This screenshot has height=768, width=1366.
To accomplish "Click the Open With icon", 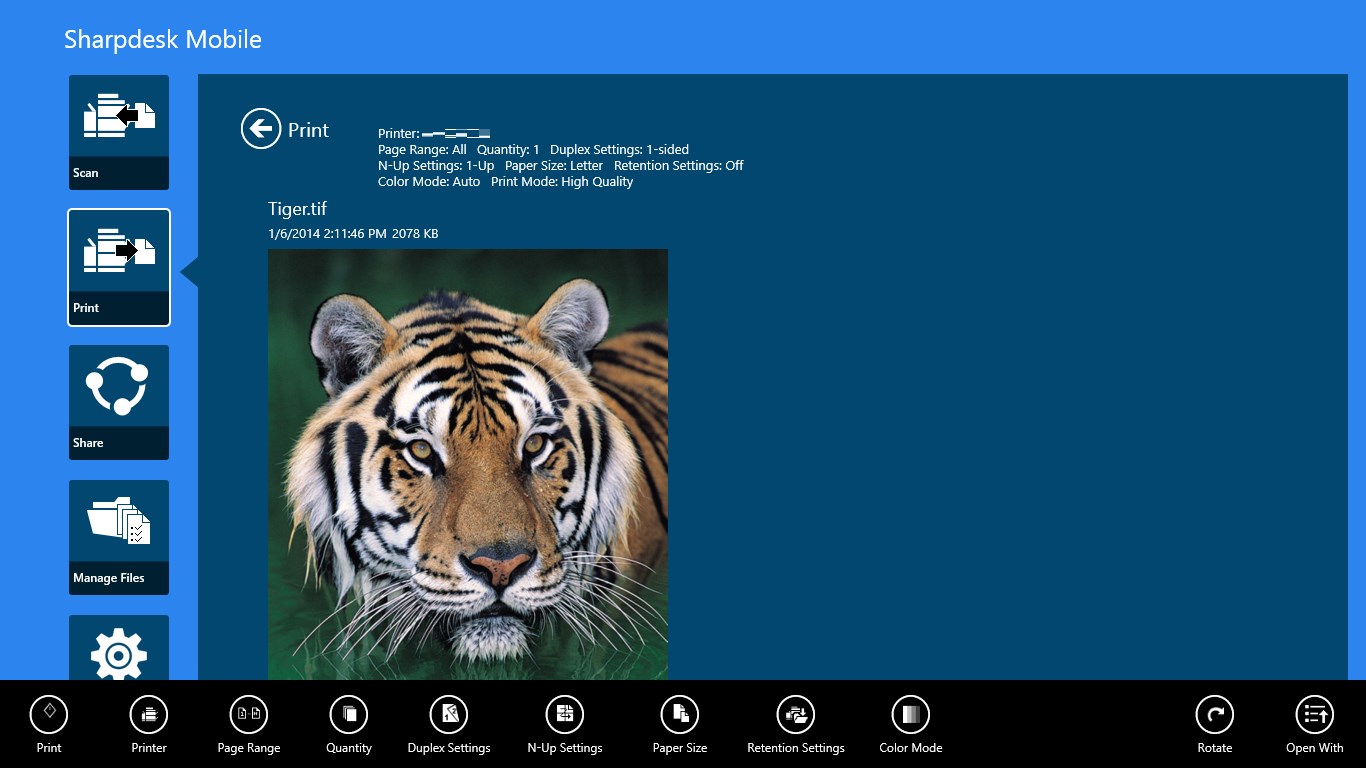I will tap(1315, 714).
